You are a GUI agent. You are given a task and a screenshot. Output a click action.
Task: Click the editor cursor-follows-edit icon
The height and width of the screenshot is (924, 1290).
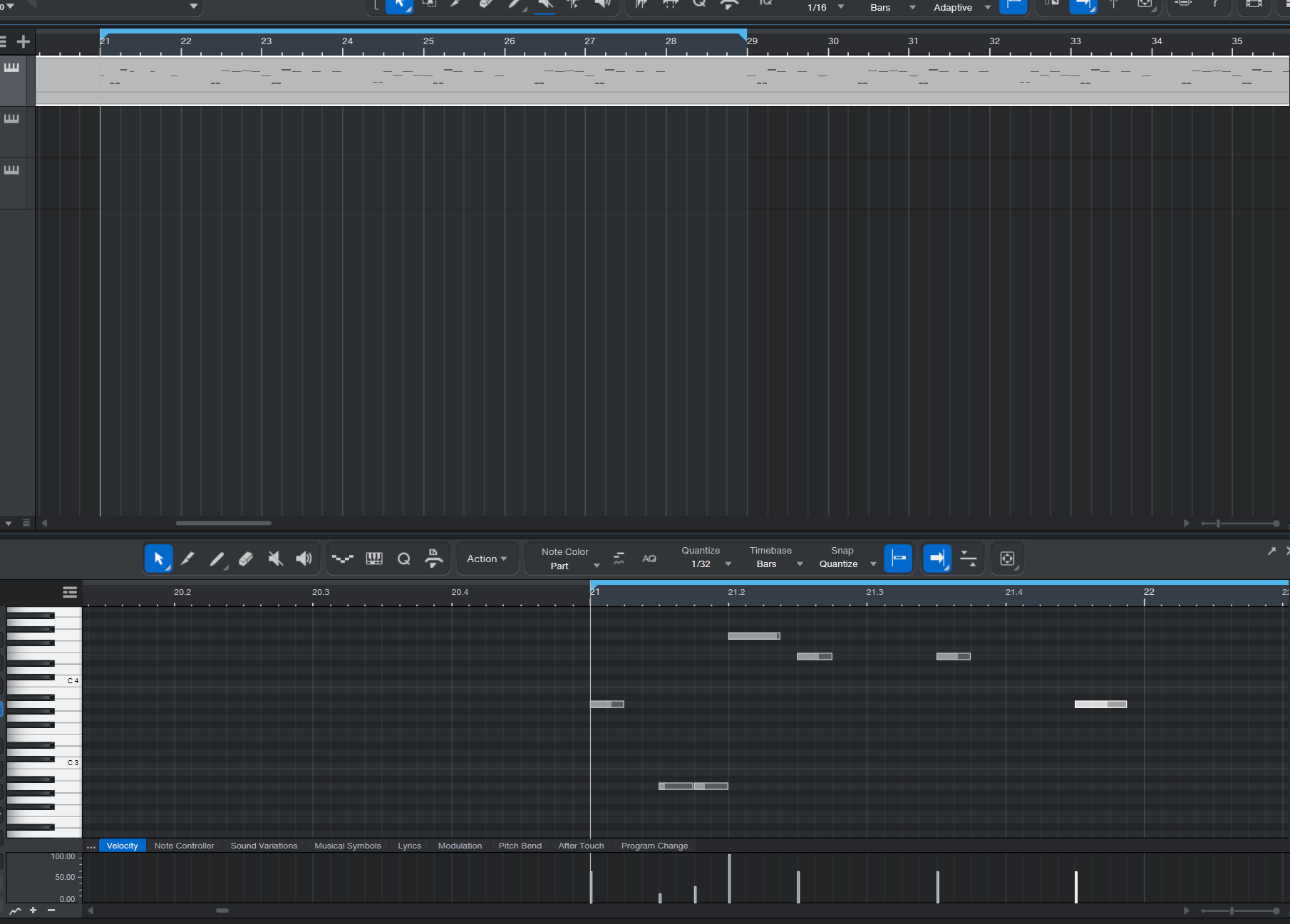coord(969,559)
